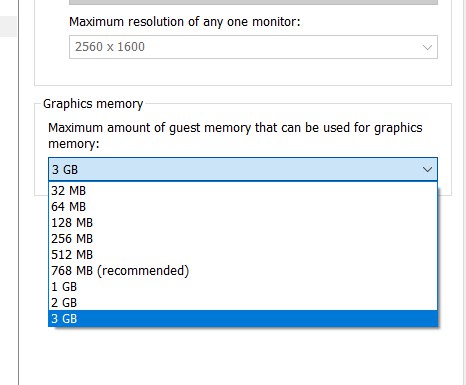Select the 32 MB graphics memory option
Screen dimensions: 466x385
243,191
